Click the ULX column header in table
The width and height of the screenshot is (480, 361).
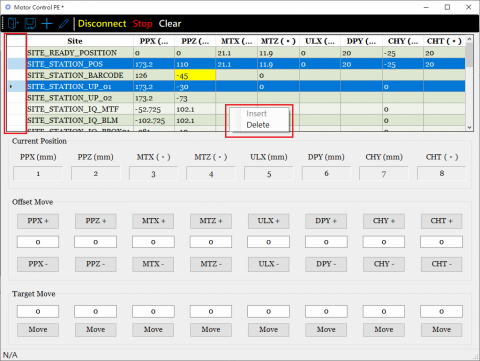tap(320, 41)
